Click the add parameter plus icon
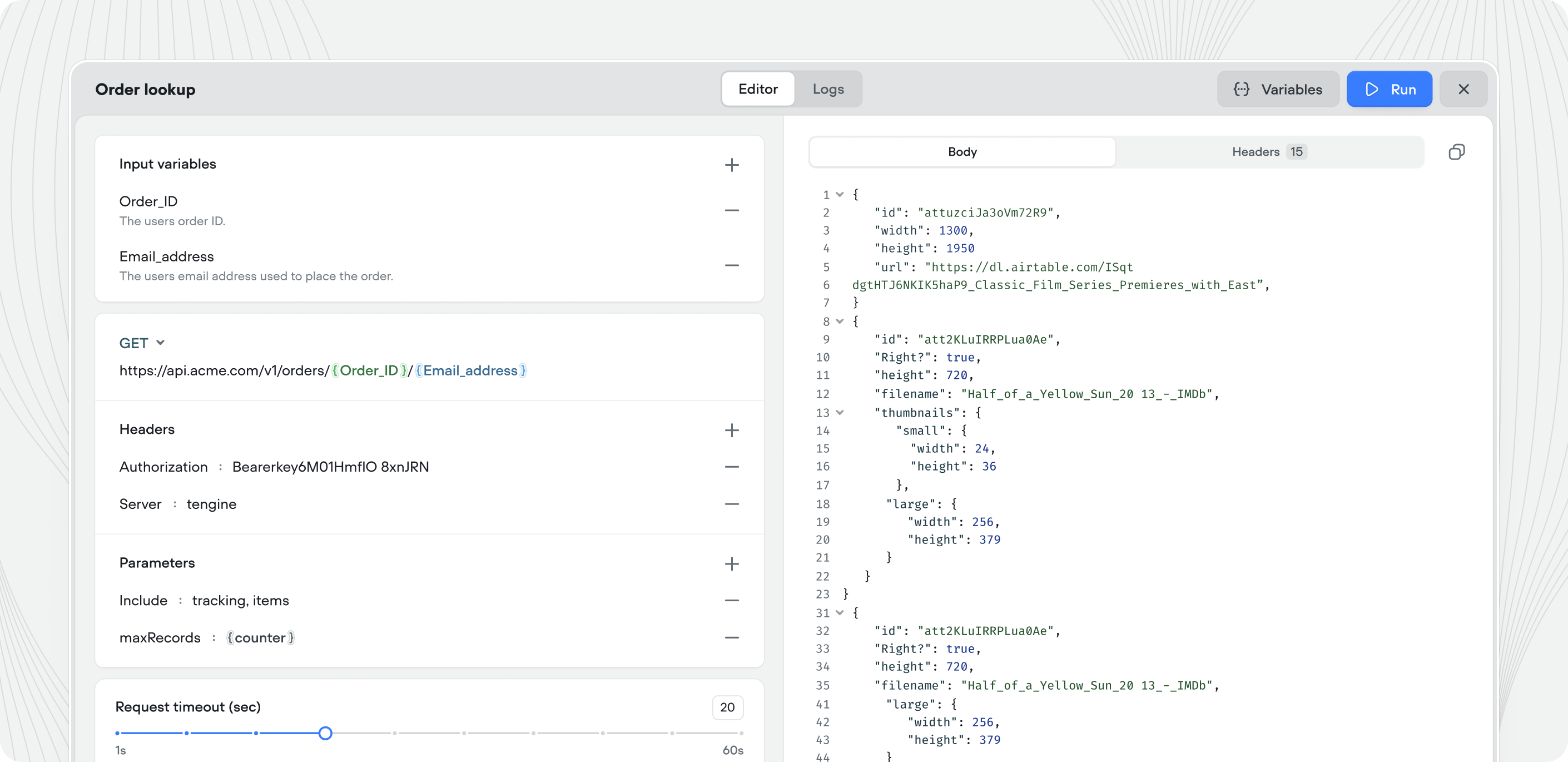 pos(732,563)
